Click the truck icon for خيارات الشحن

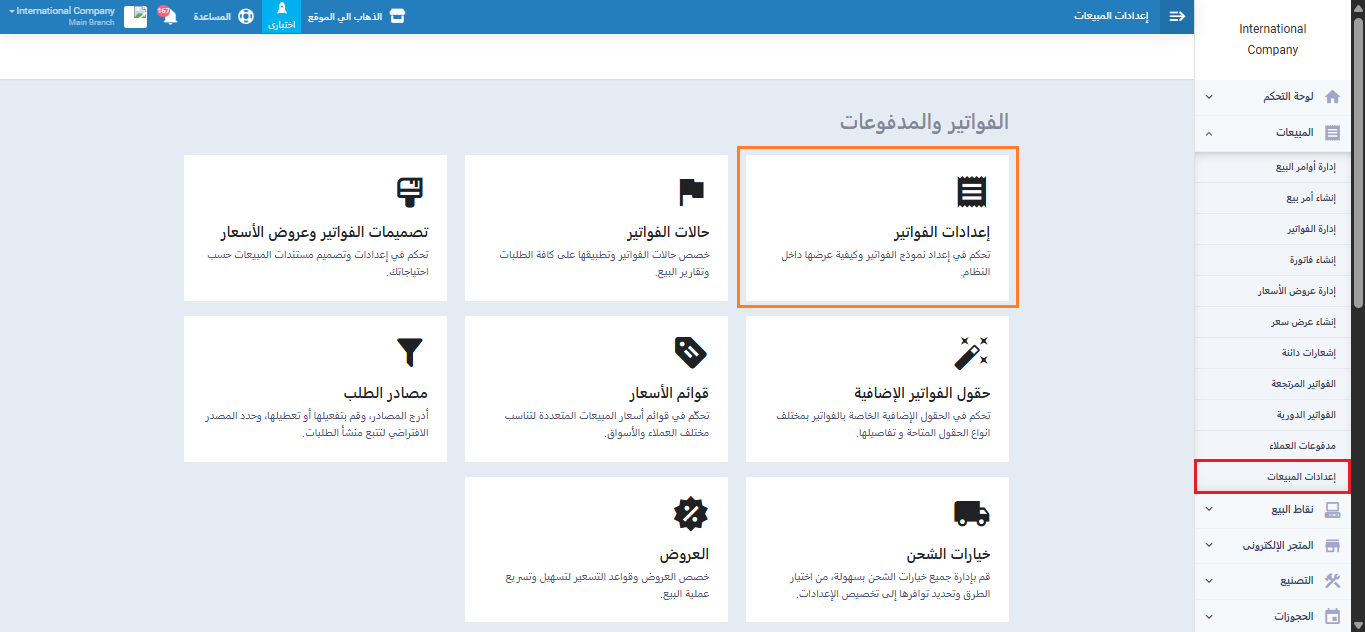coord(972,513)
